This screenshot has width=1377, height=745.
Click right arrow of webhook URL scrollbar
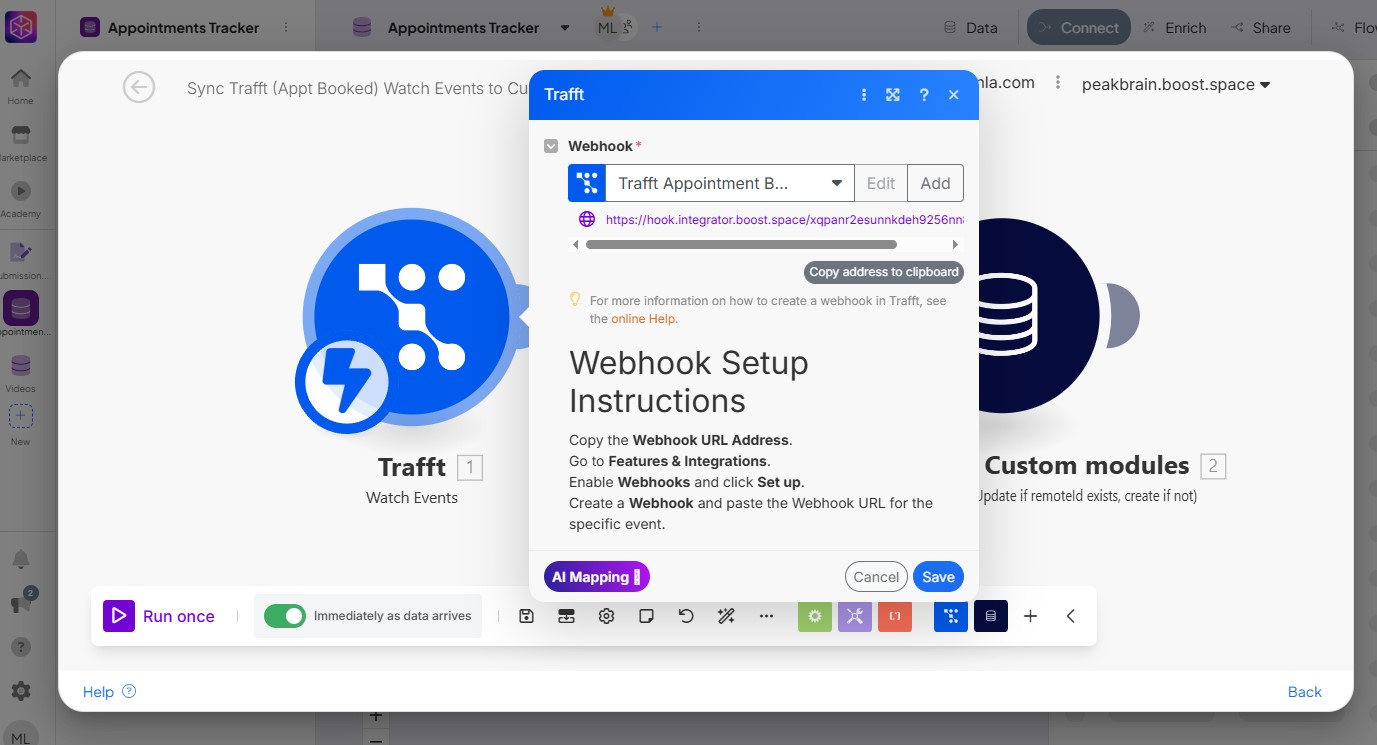[955, 244]
